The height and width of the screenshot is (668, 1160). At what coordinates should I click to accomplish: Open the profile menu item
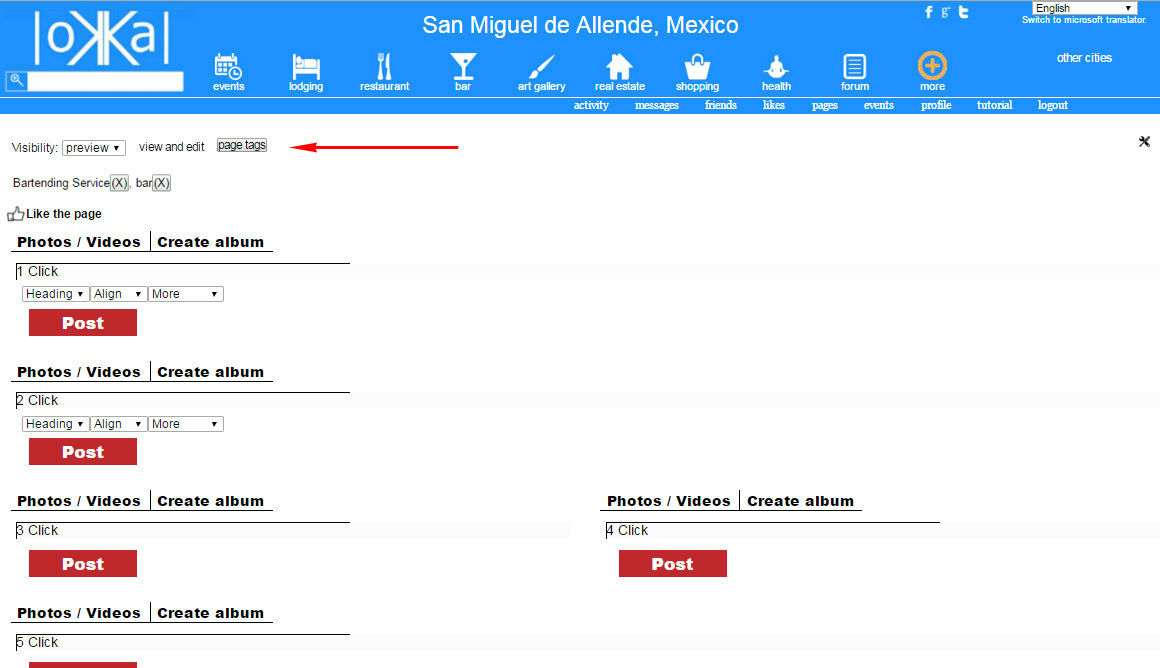point(936,105)
